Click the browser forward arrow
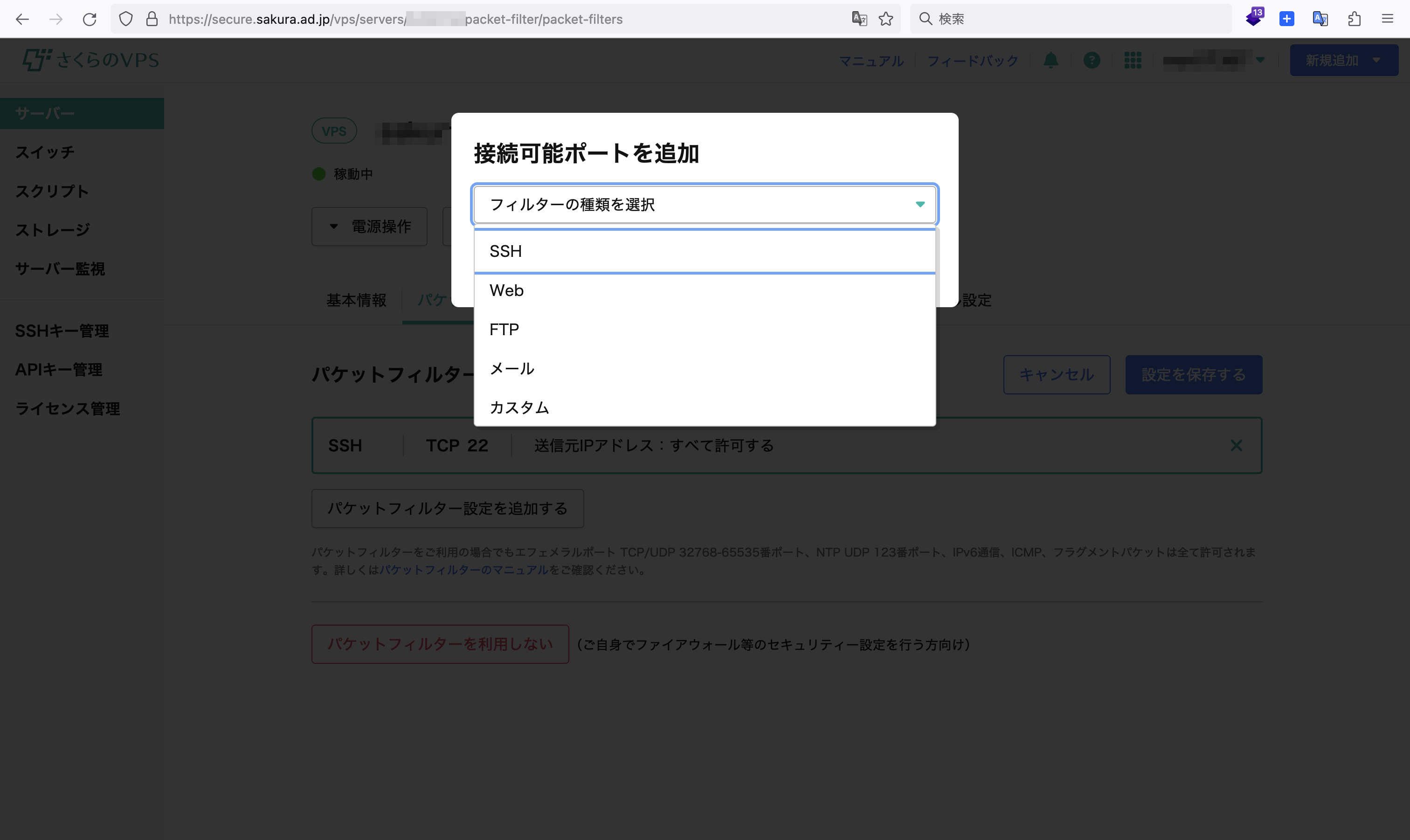This screenshot has height=840, width=1410. click(x=55, y=19)
